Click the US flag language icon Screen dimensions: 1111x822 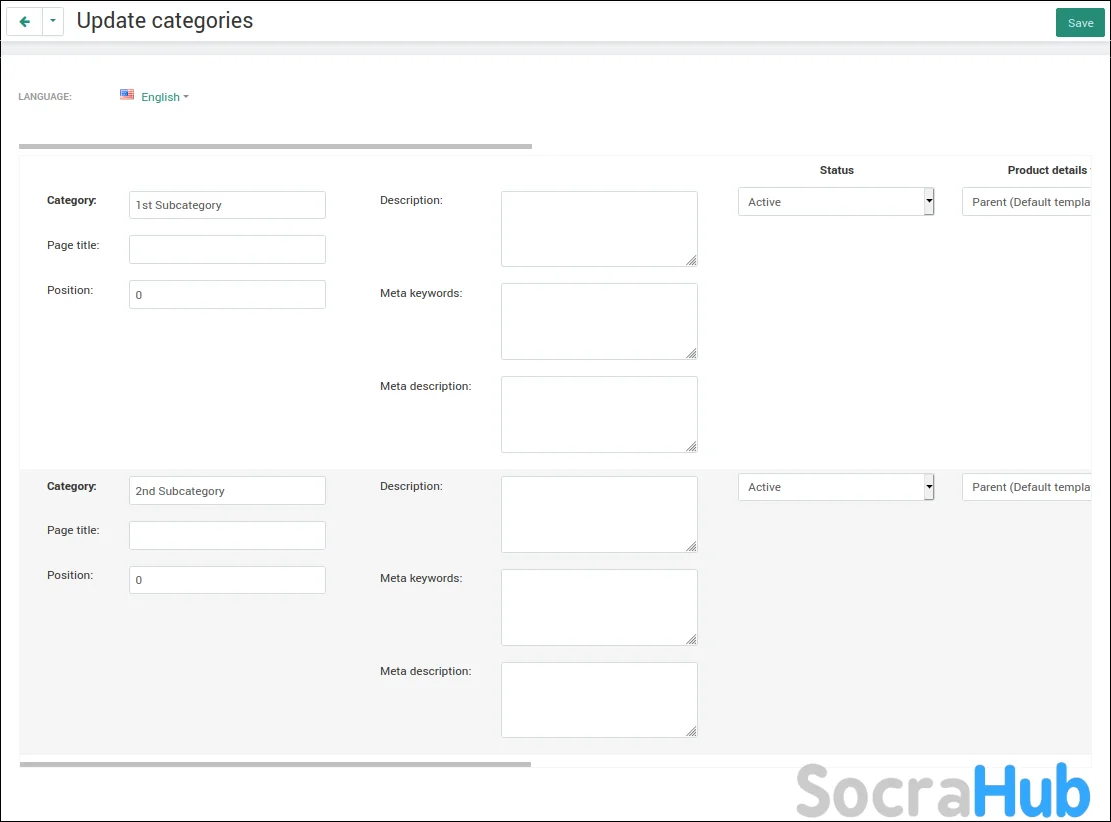tap(127, 95)
